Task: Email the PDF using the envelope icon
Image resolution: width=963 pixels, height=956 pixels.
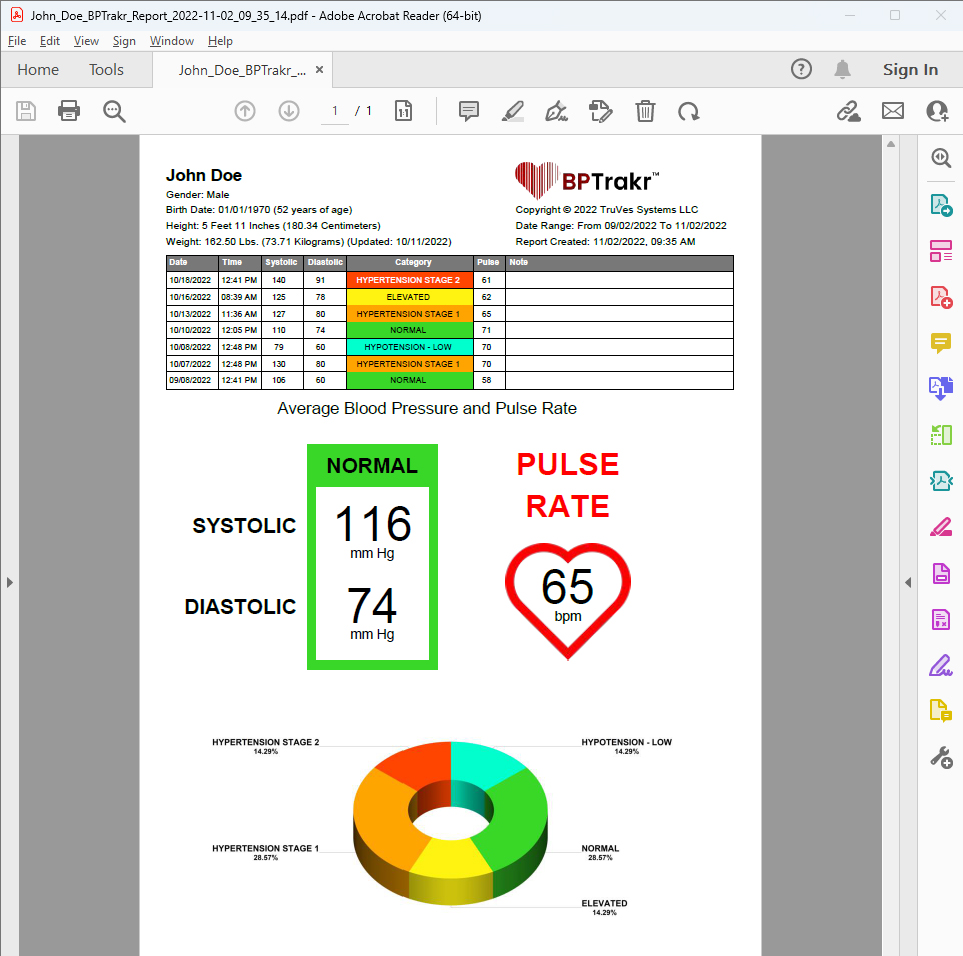Action: 892,111
